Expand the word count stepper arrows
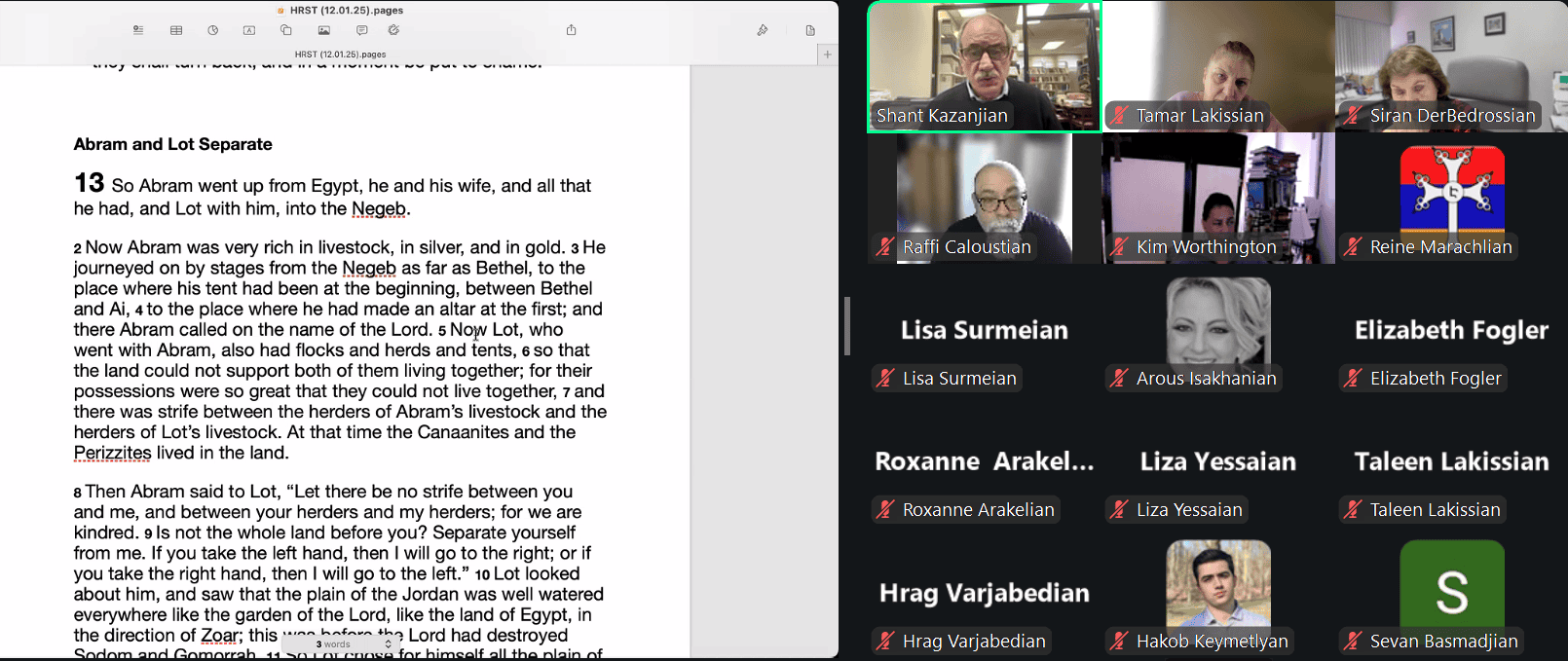 [389, 644]
